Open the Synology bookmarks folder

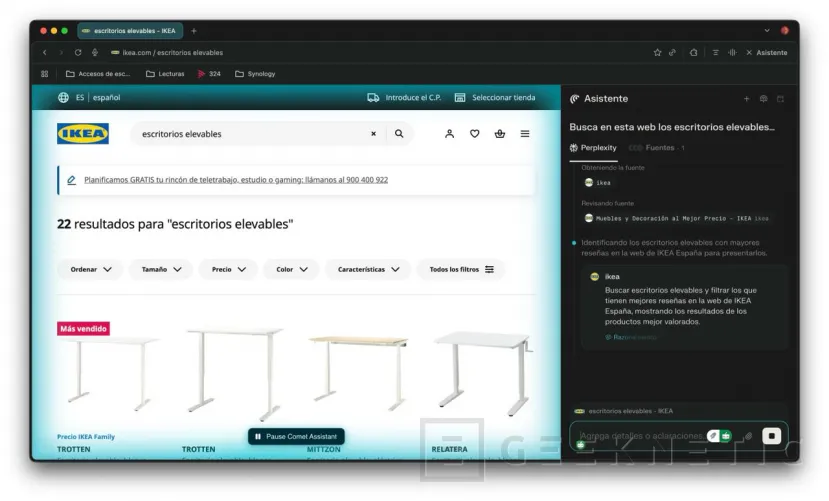pyautogui.click(x=255, y=74)
